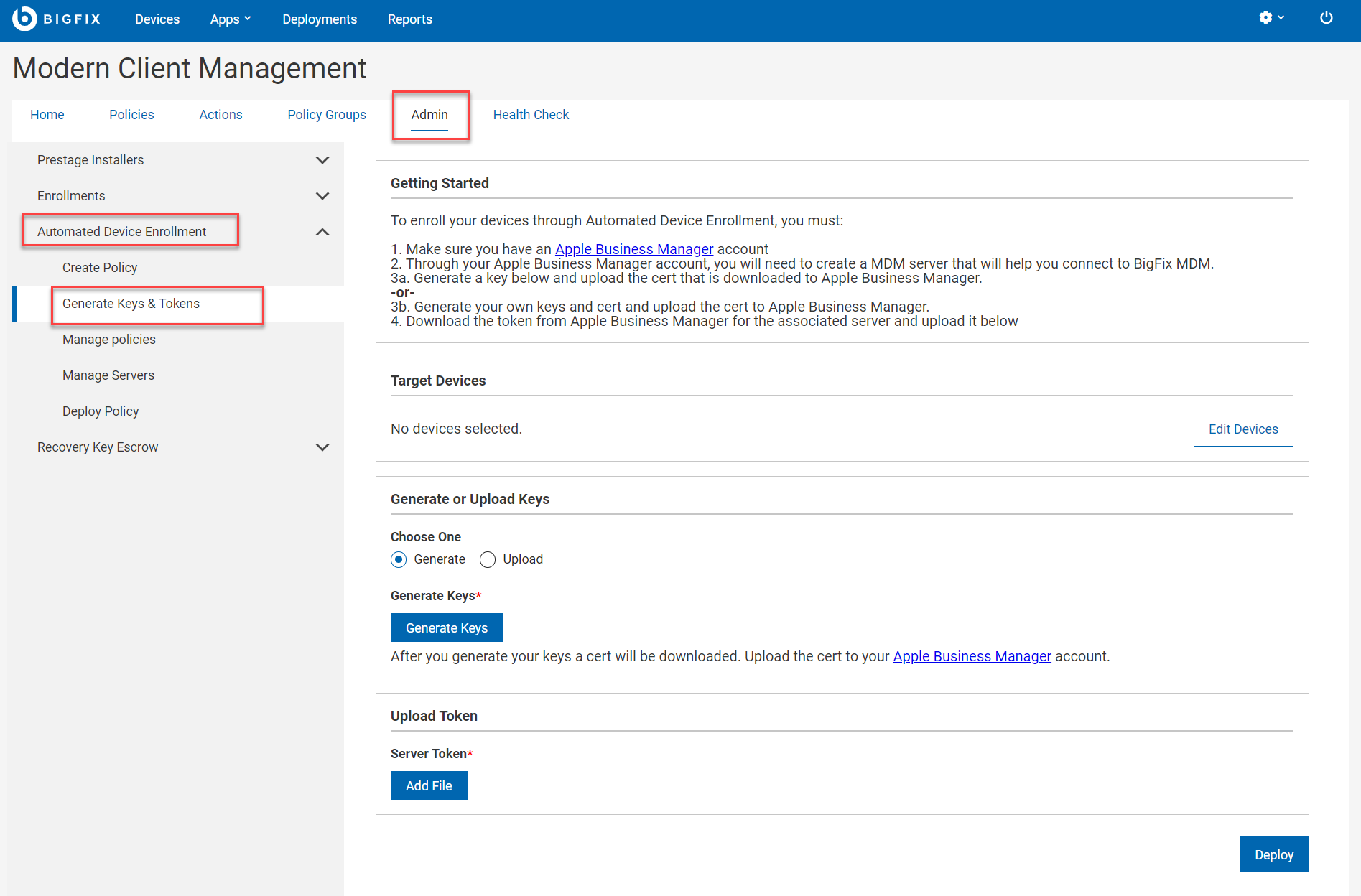1361x896 pixels.
Task: Collapse the Automated Device Enrollment section
Action: [322, 232]
